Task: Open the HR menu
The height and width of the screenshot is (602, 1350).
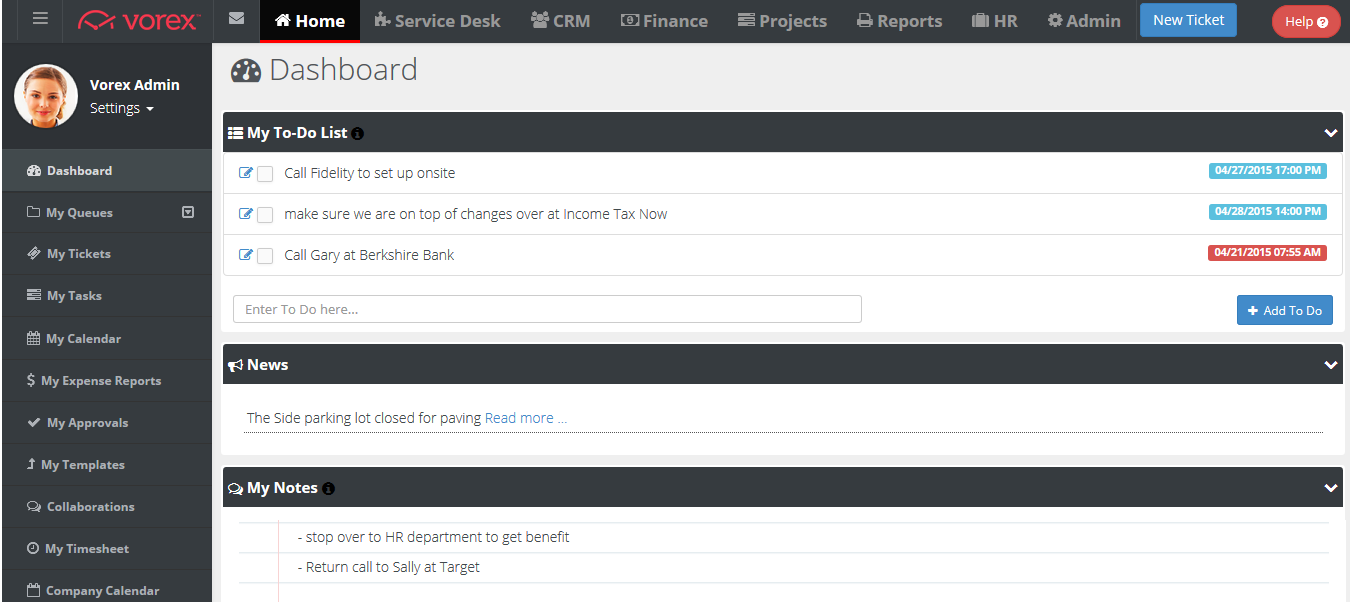Action: tap(995, 21)
